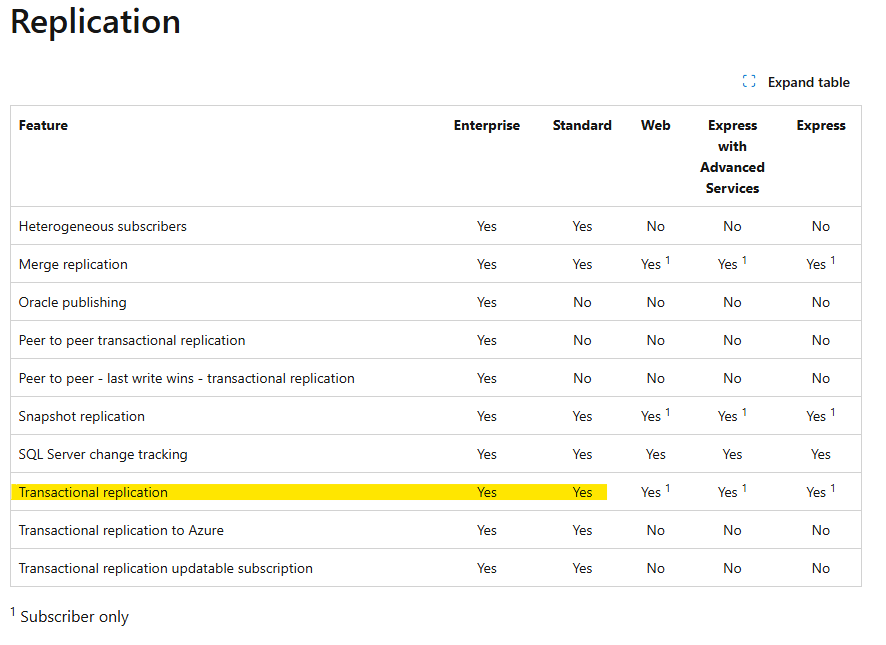Select Peer to peer transactional replication label
Viewport: 886px width, 645px height.
pyautogui.click(x=132, y=340)
